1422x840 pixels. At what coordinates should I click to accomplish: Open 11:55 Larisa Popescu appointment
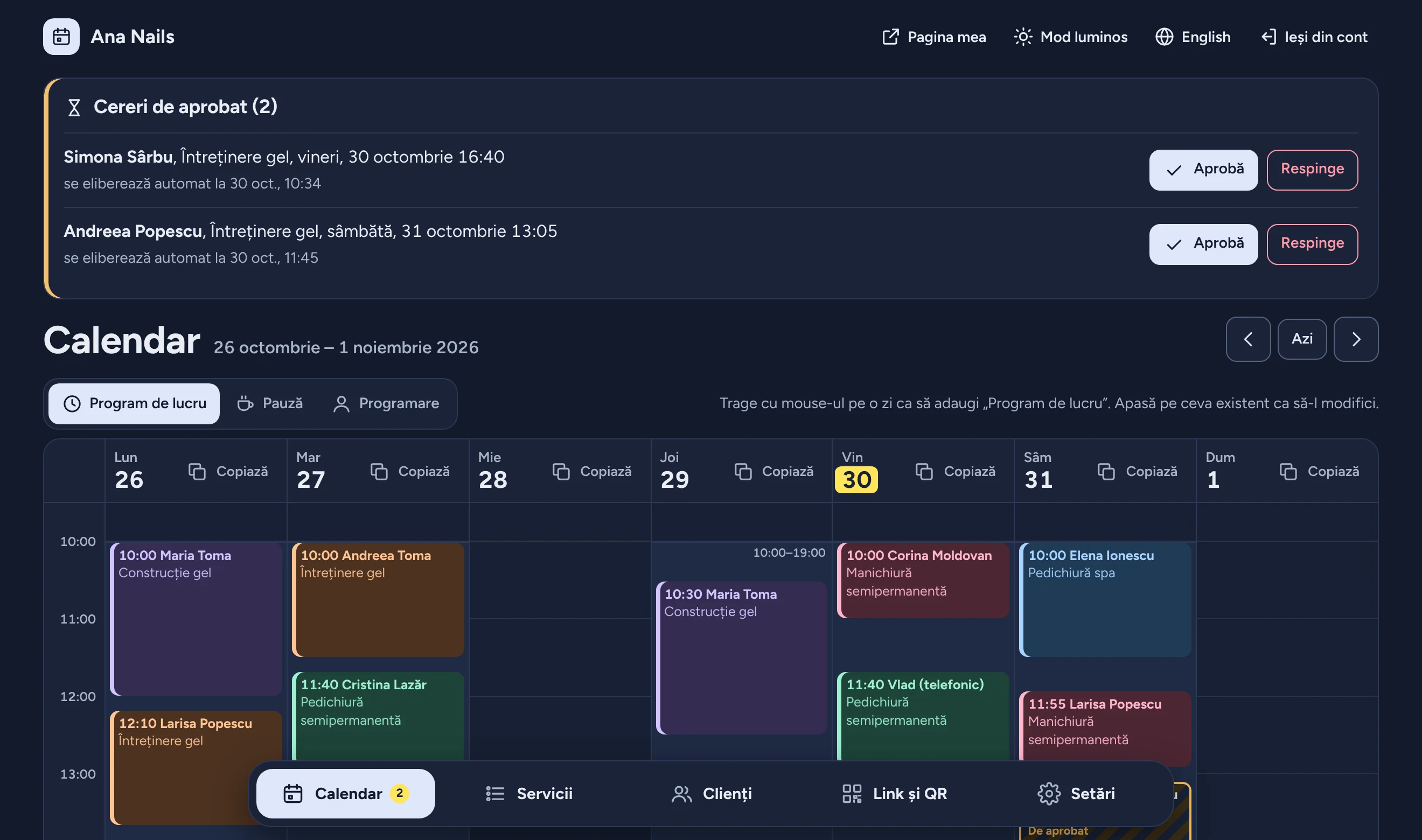1105,729
